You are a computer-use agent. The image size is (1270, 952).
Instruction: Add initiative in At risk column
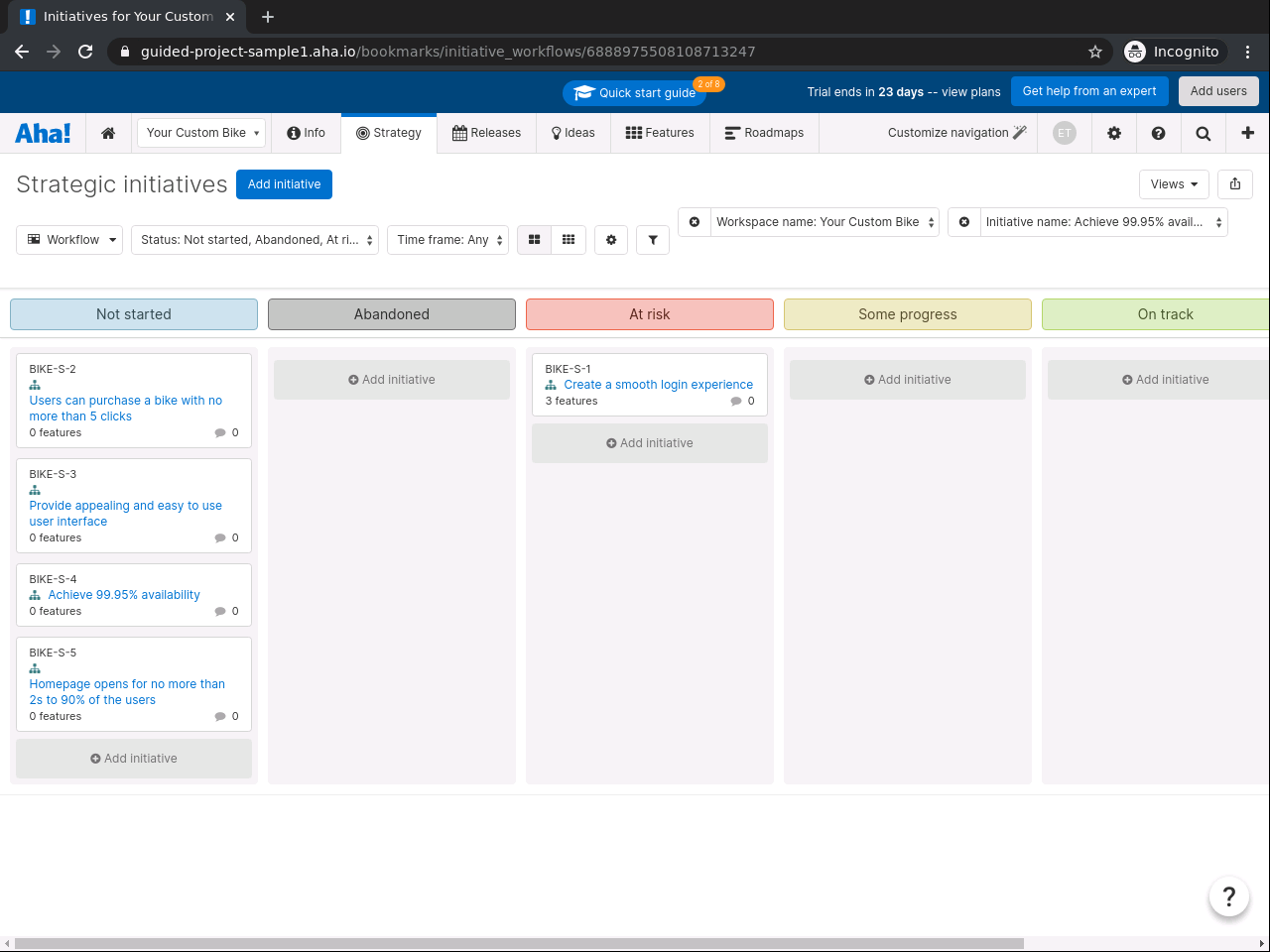pyautogui.click(x=650, y=443)
